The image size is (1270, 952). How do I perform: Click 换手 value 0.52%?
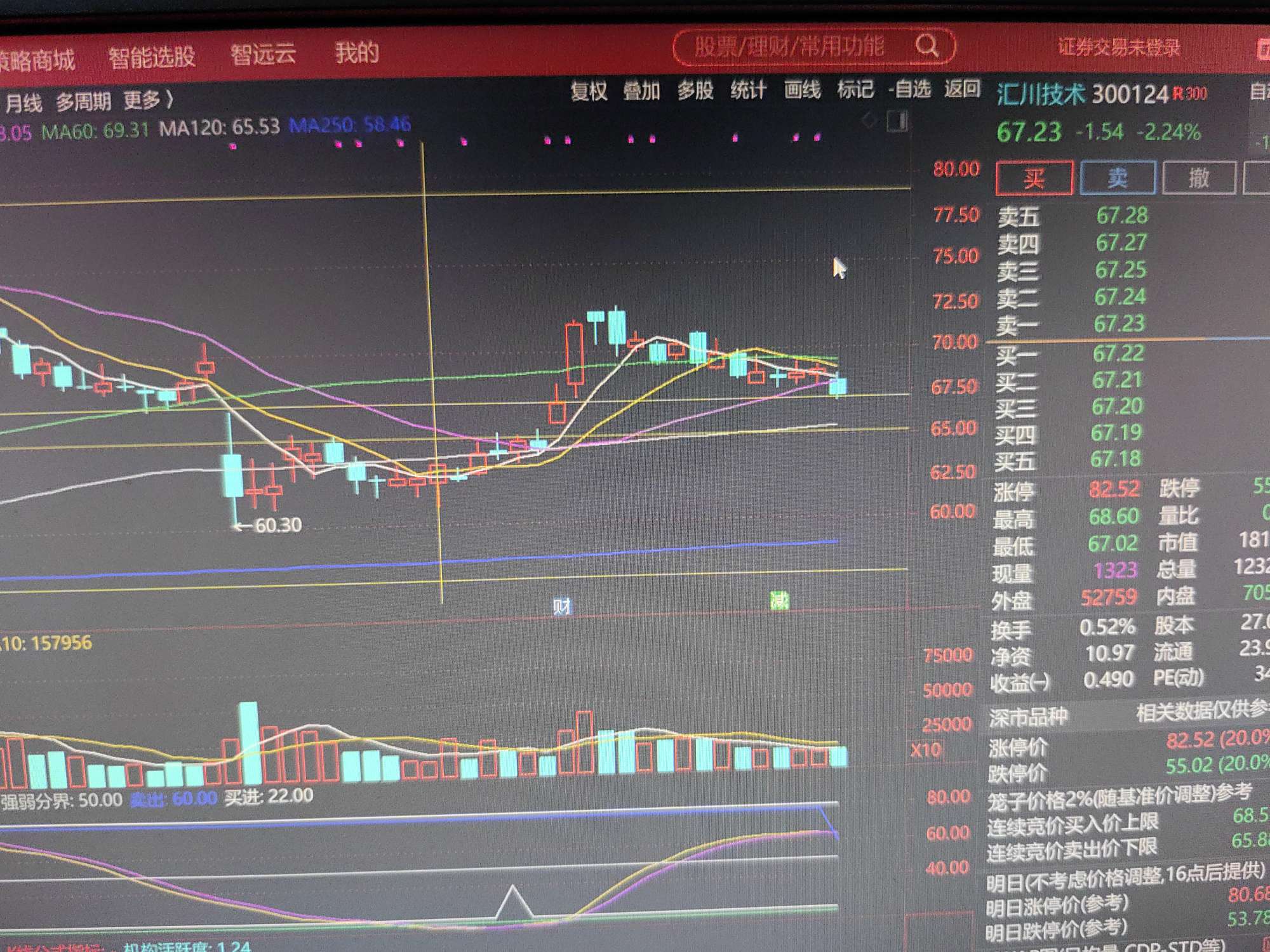(1107, 627)
